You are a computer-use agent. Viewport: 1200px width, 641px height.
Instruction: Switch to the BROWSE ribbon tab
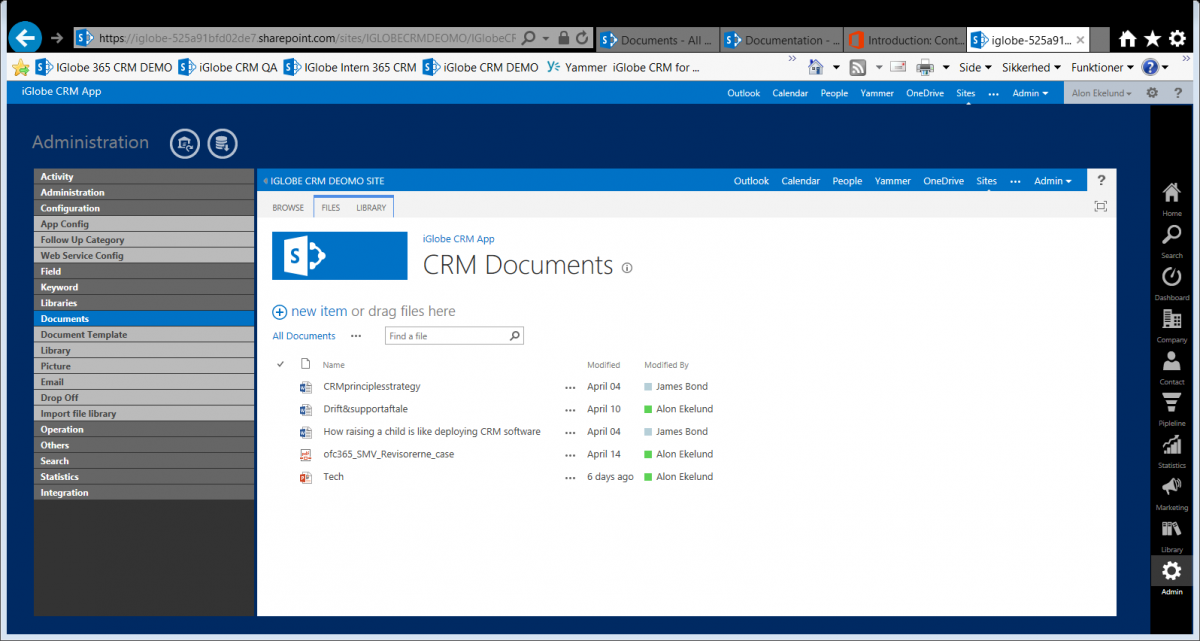tap(288, 208)
